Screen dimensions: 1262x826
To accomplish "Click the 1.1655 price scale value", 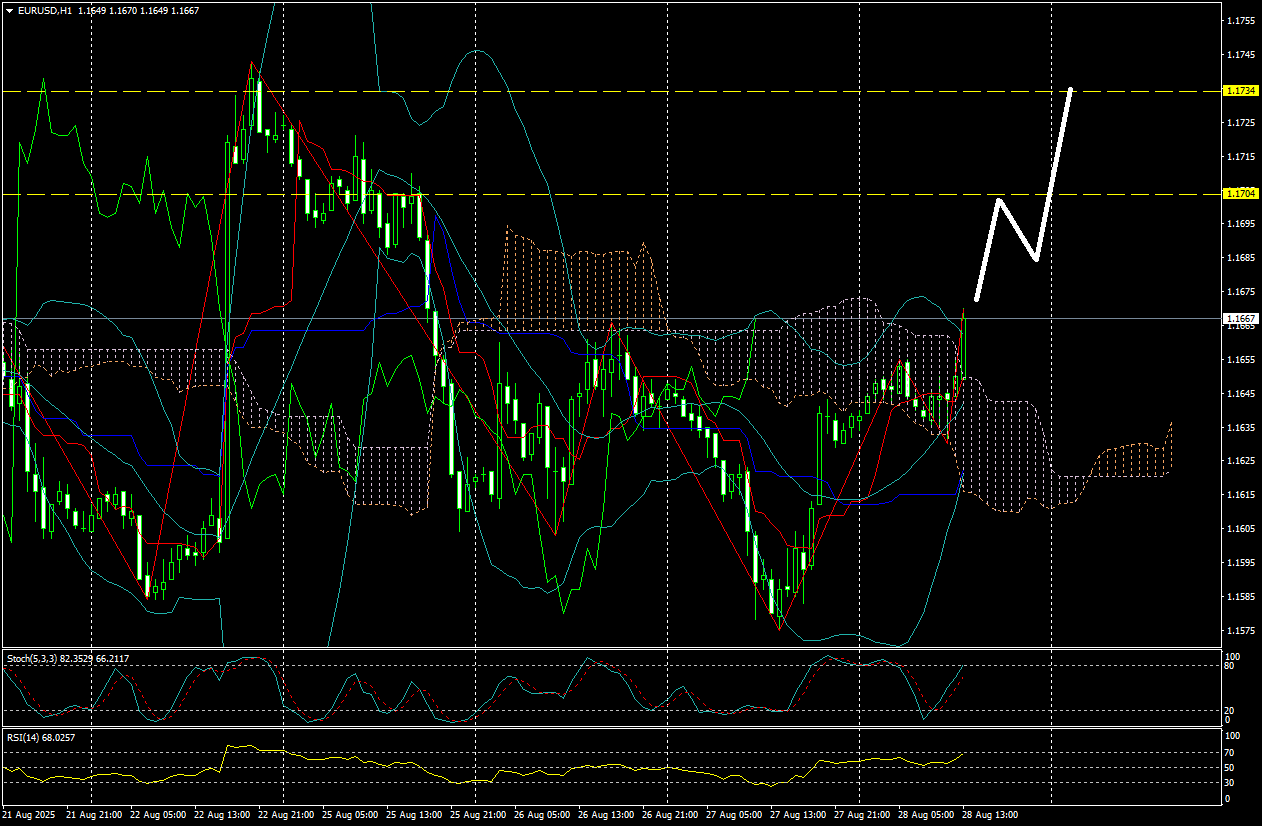I will (x=1240, y=360).
